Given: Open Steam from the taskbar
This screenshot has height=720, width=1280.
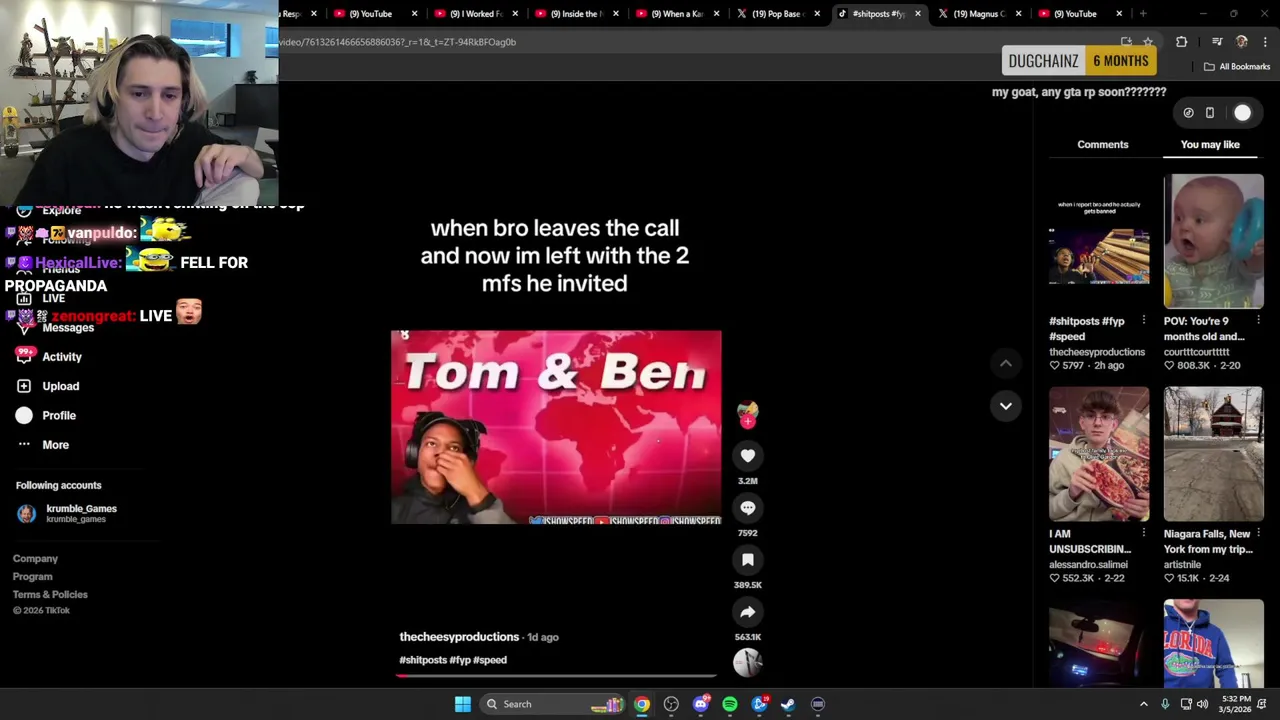Looking at the screenshot, I should pos(788,704).
